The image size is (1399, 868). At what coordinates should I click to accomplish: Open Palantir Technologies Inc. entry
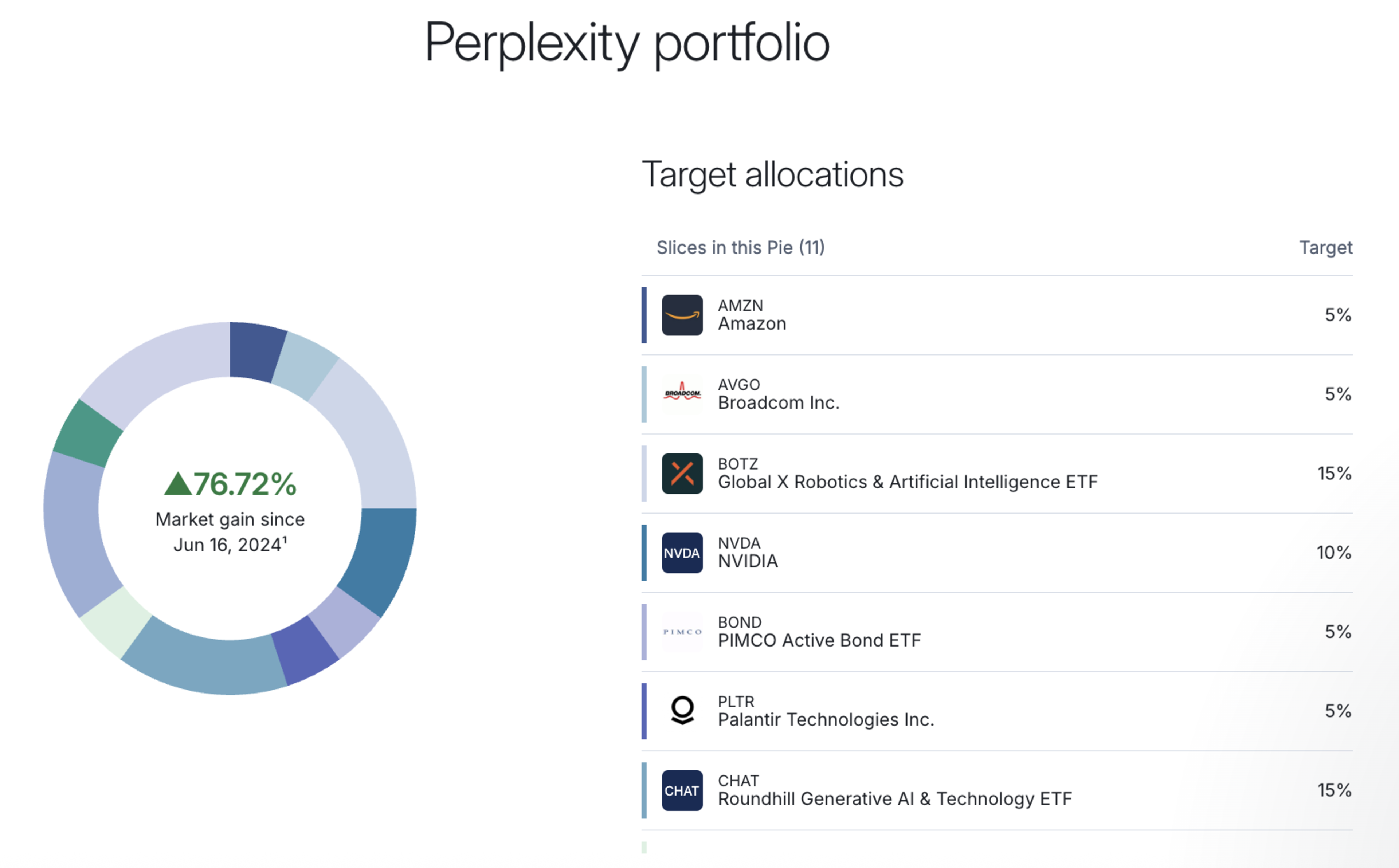826,720
